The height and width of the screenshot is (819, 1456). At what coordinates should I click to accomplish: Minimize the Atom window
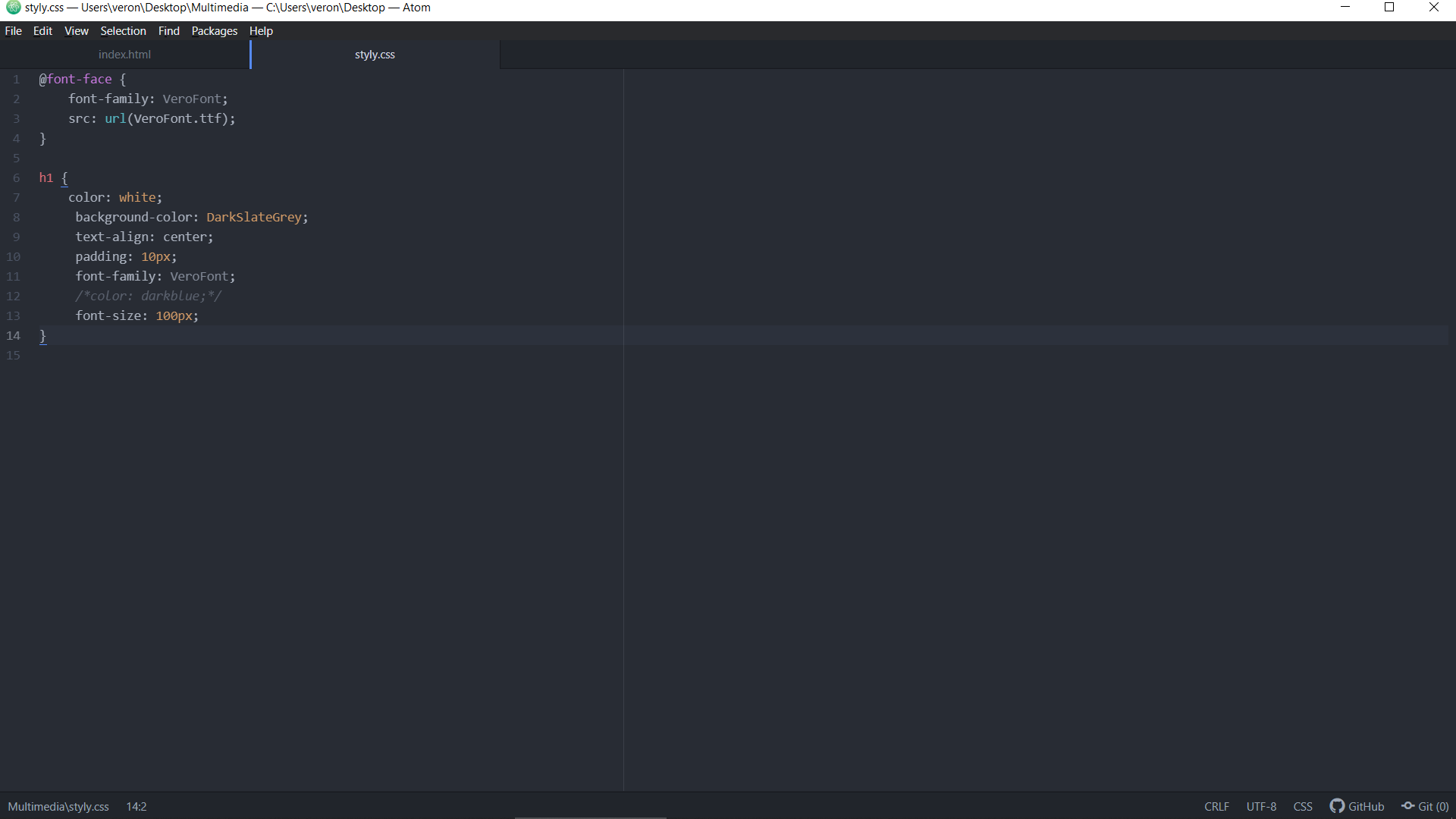tap(1345, 8)
